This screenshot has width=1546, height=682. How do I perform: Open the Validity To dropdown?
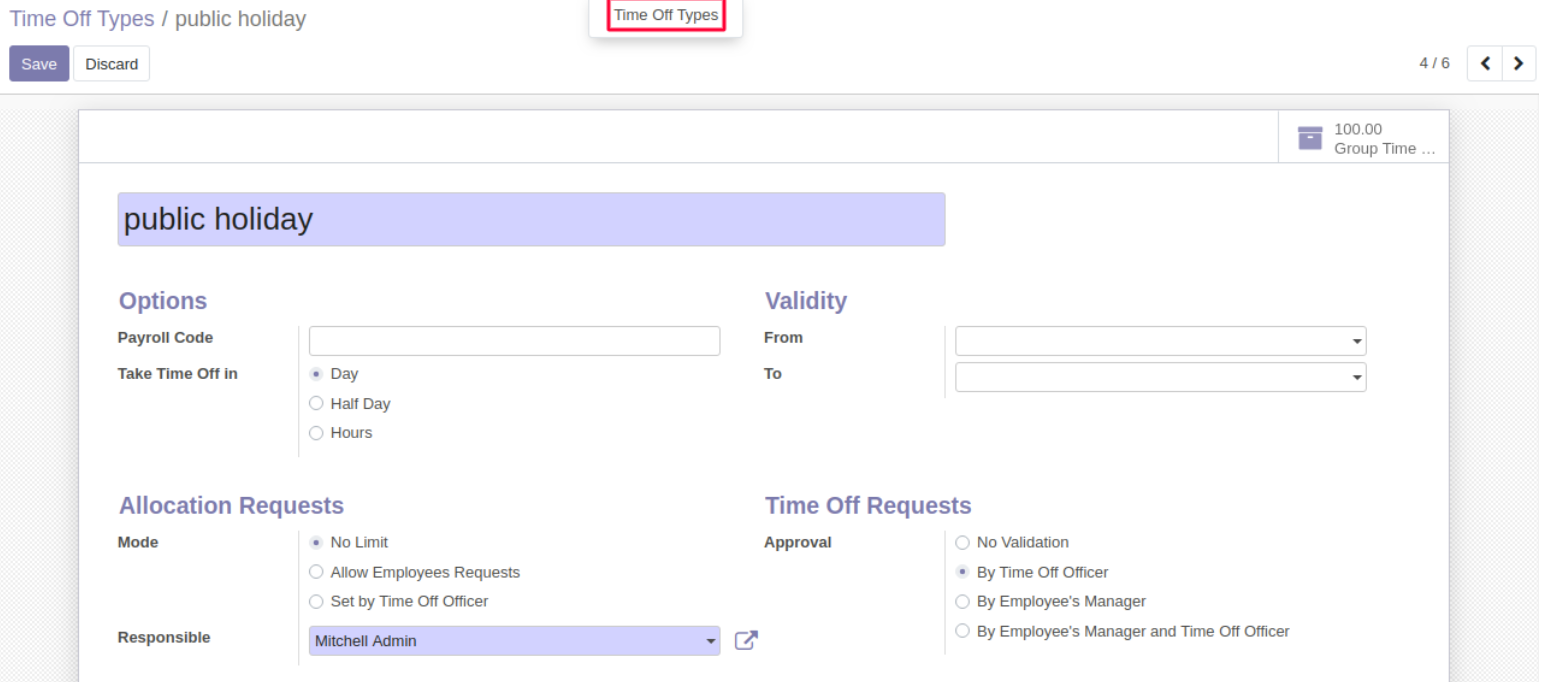(1160, 377)
